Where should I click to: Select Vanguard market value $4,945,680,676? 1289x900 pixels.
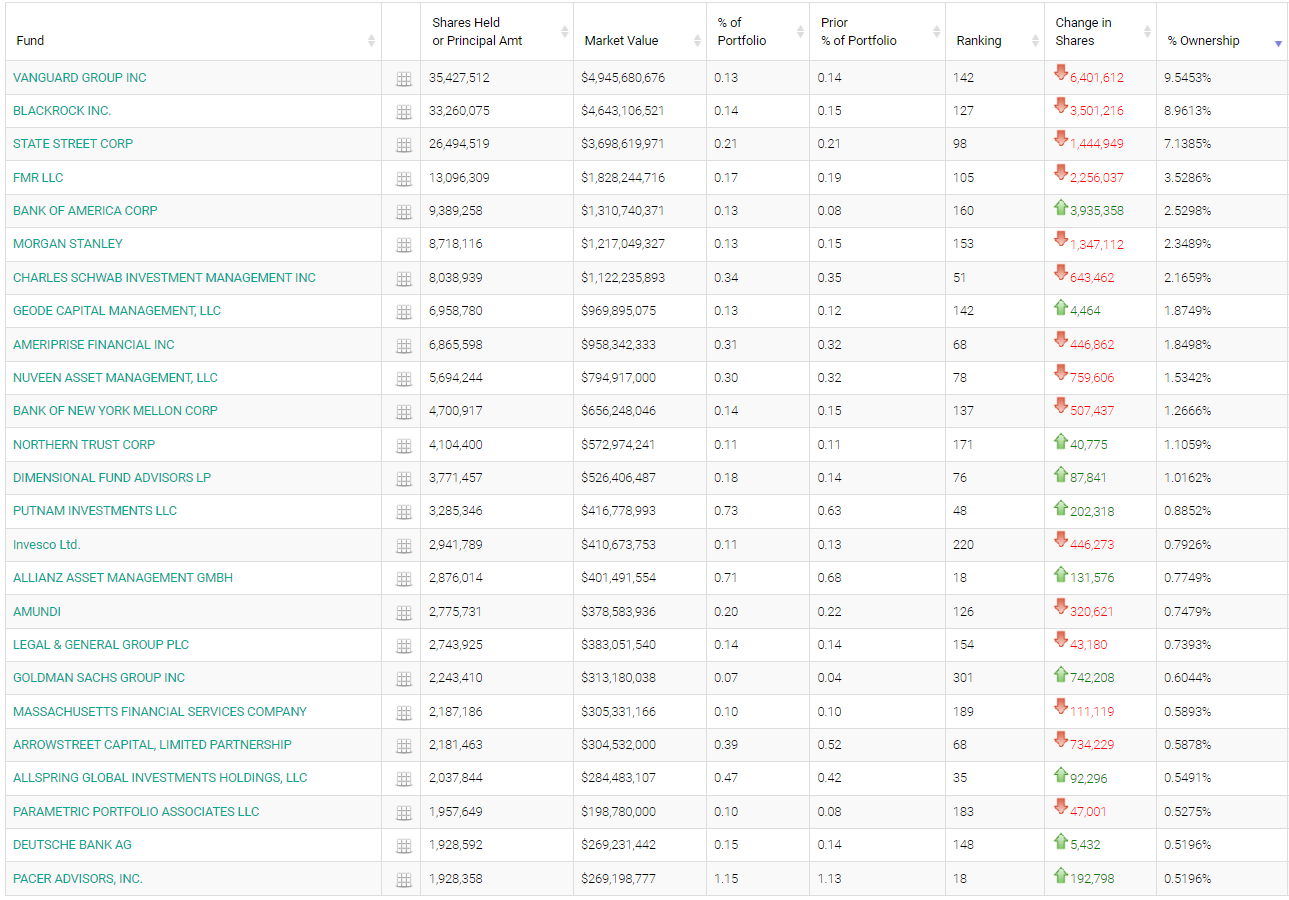pos(624,78)
